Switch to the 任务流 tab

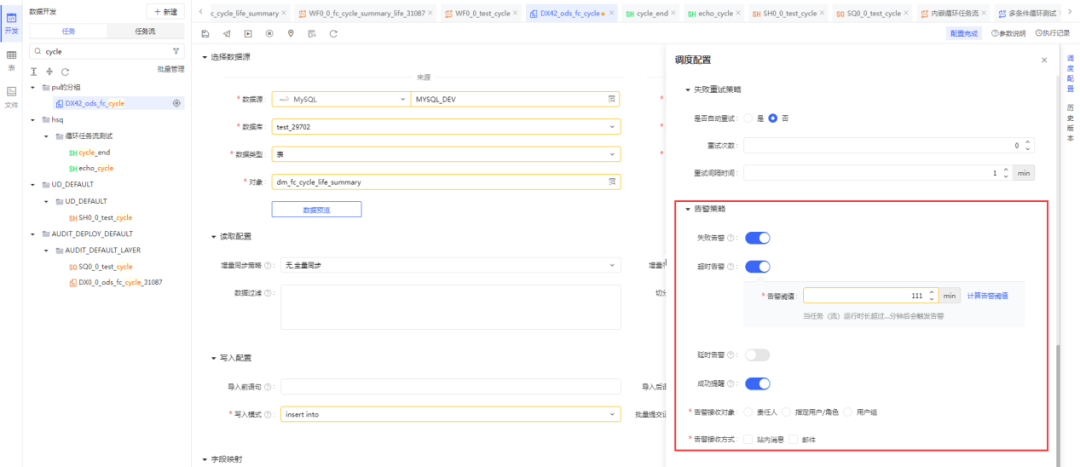pyautogui.click(x=144, y=32)
